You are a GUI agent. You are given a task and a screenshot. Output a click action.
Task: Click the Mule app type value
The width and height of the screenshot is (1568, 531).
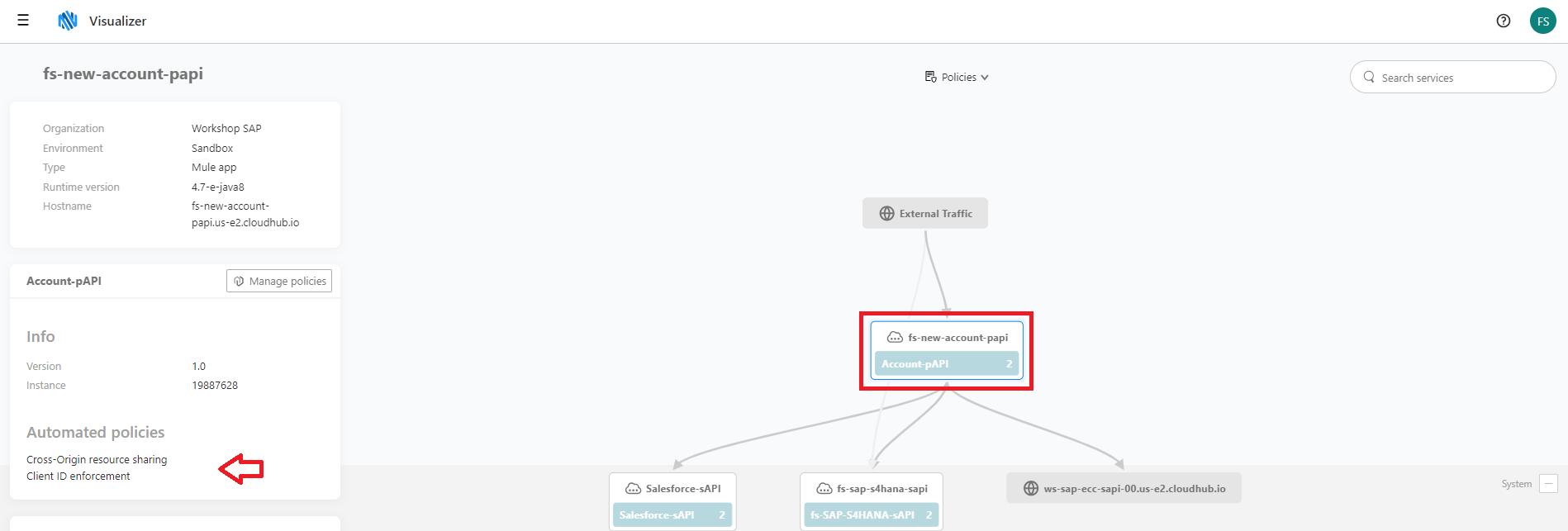[214, 167]
